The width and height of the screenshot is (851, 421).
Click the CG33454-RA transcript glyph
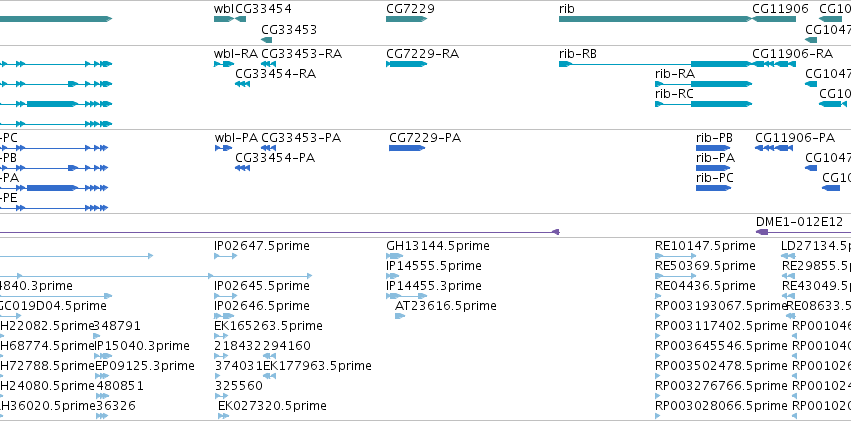pyautogui.click(x=242, y=84)
